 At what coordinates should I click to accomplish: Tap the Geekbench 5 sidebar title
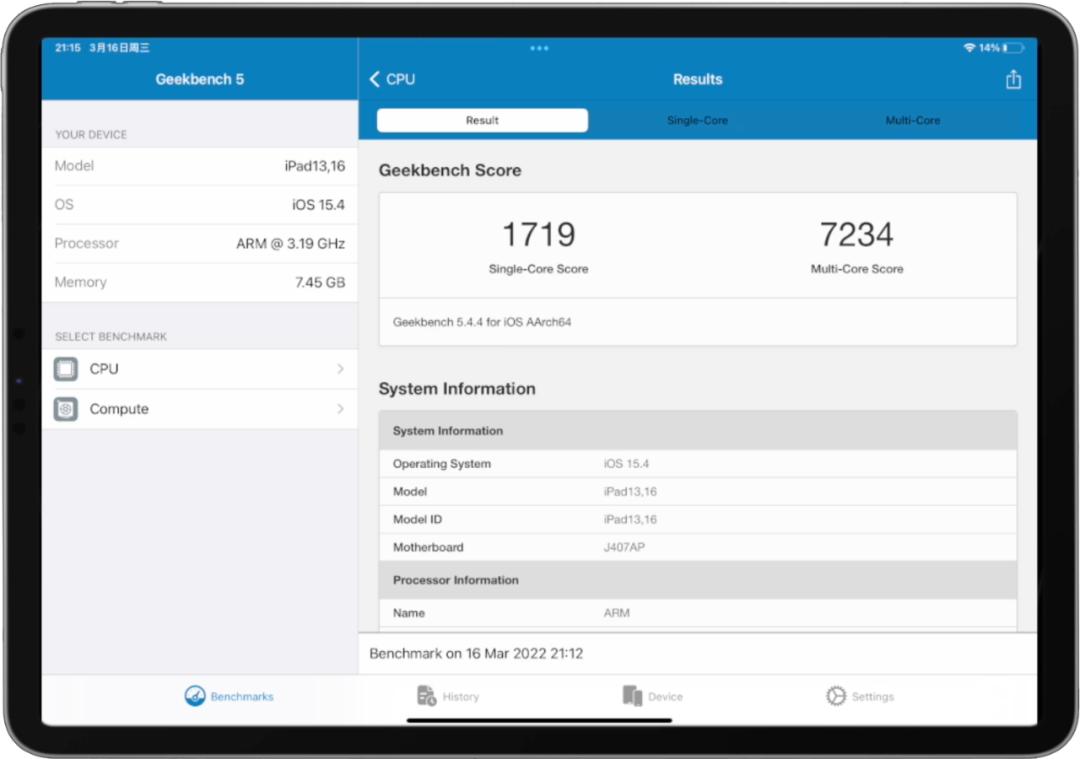(200, 79)
